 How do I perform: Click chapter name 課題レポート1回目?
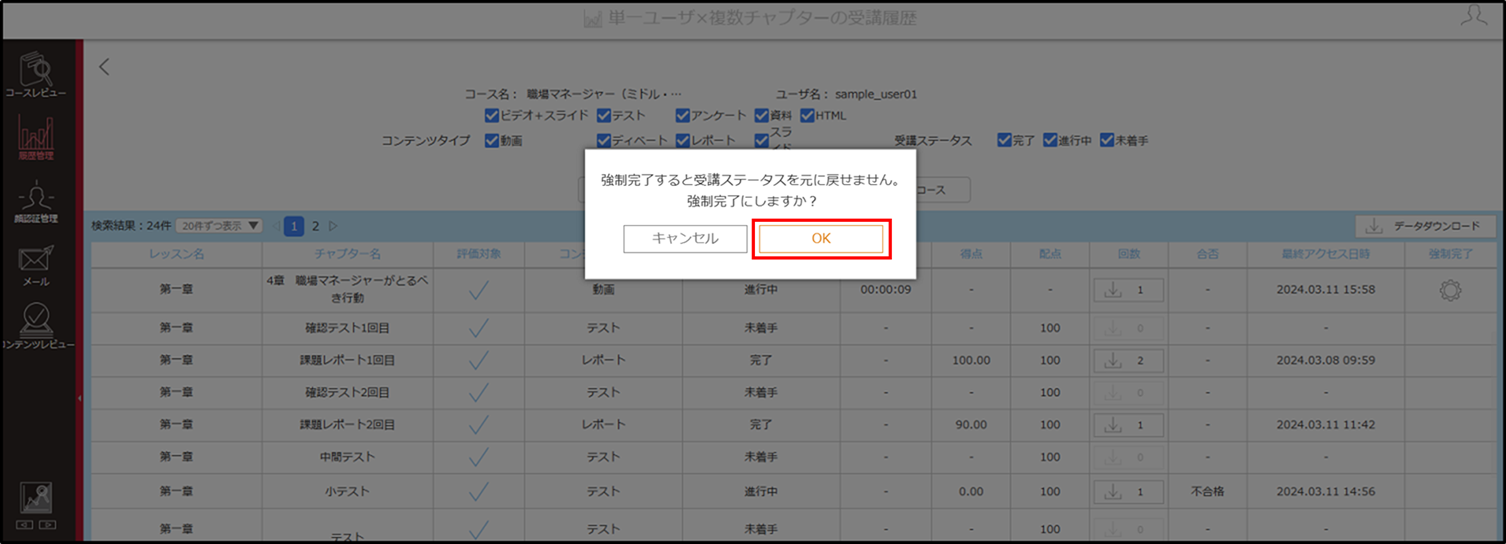tap(347, 360)
